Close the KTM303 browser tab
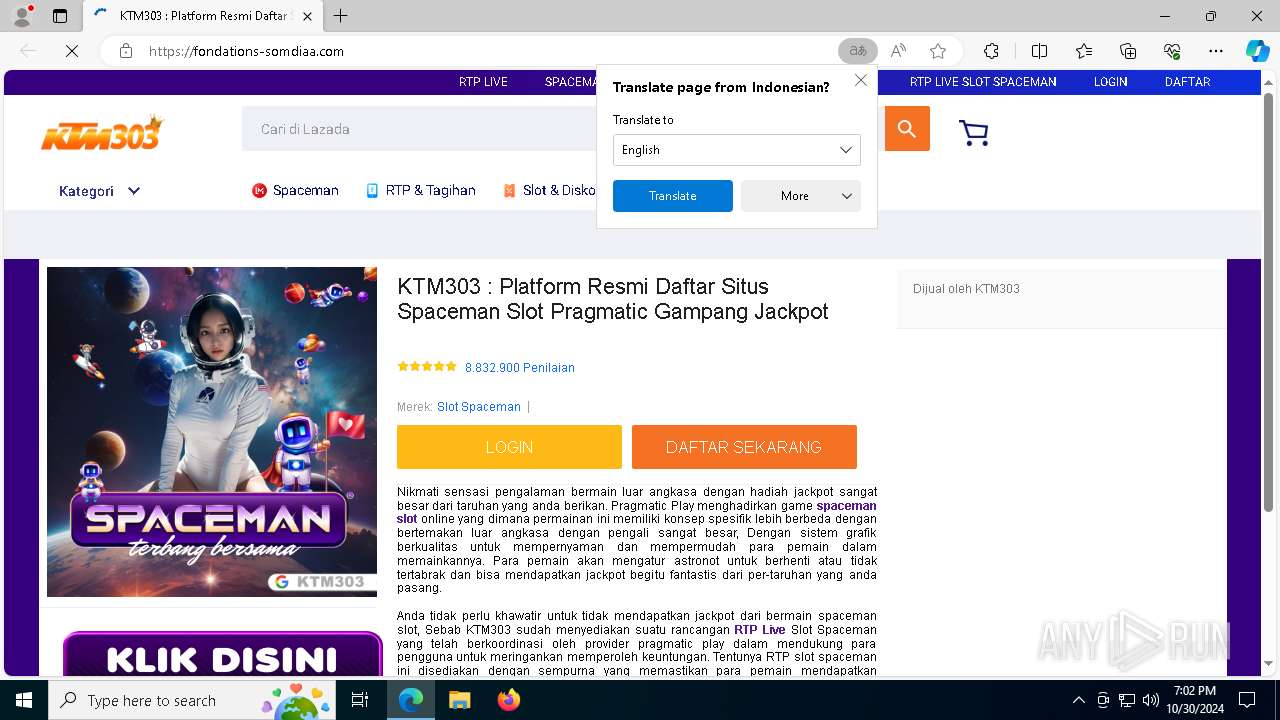This screenshot has height=720, width=1280. point(307,16)
